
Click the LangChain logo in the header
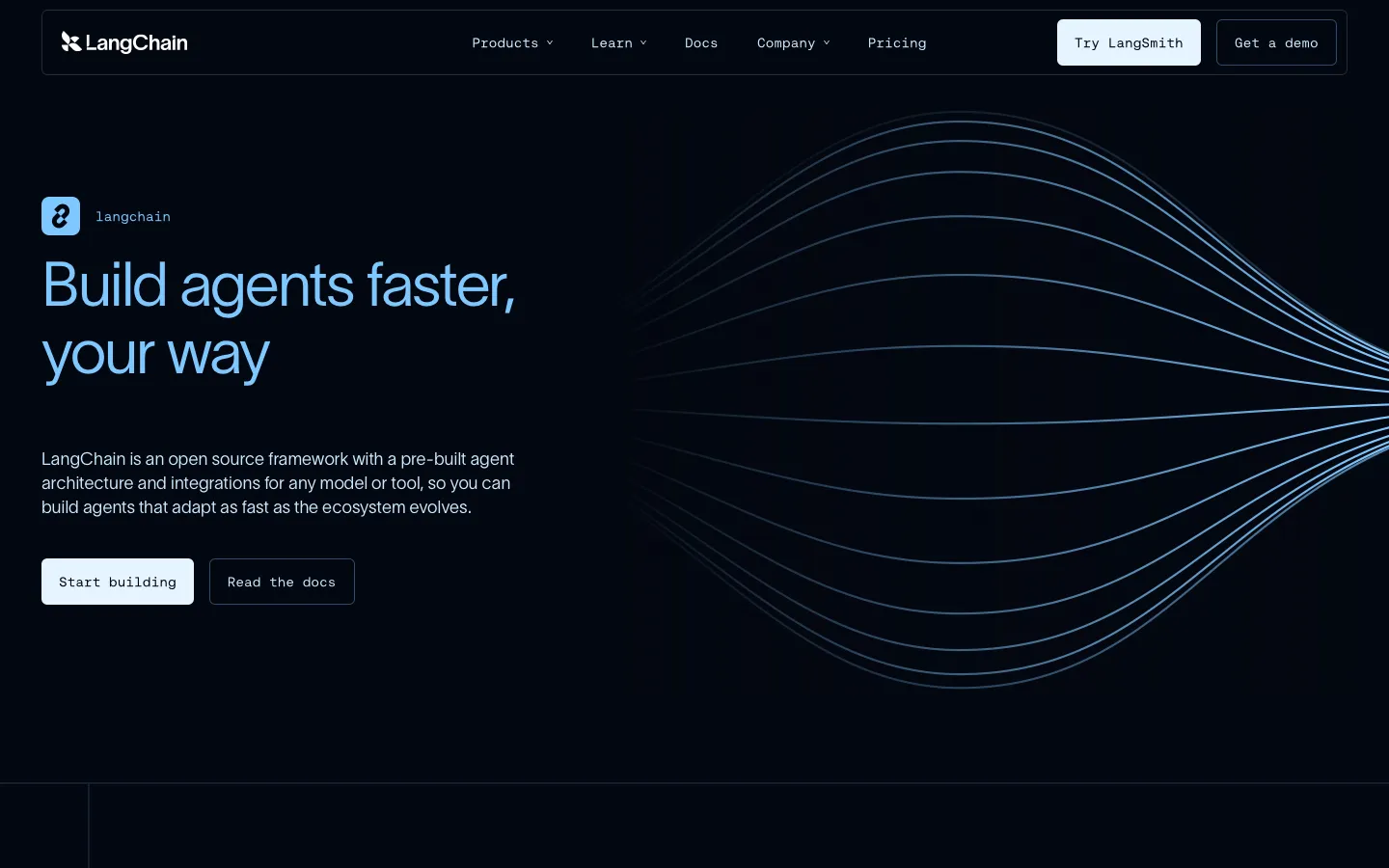point(124,42)
